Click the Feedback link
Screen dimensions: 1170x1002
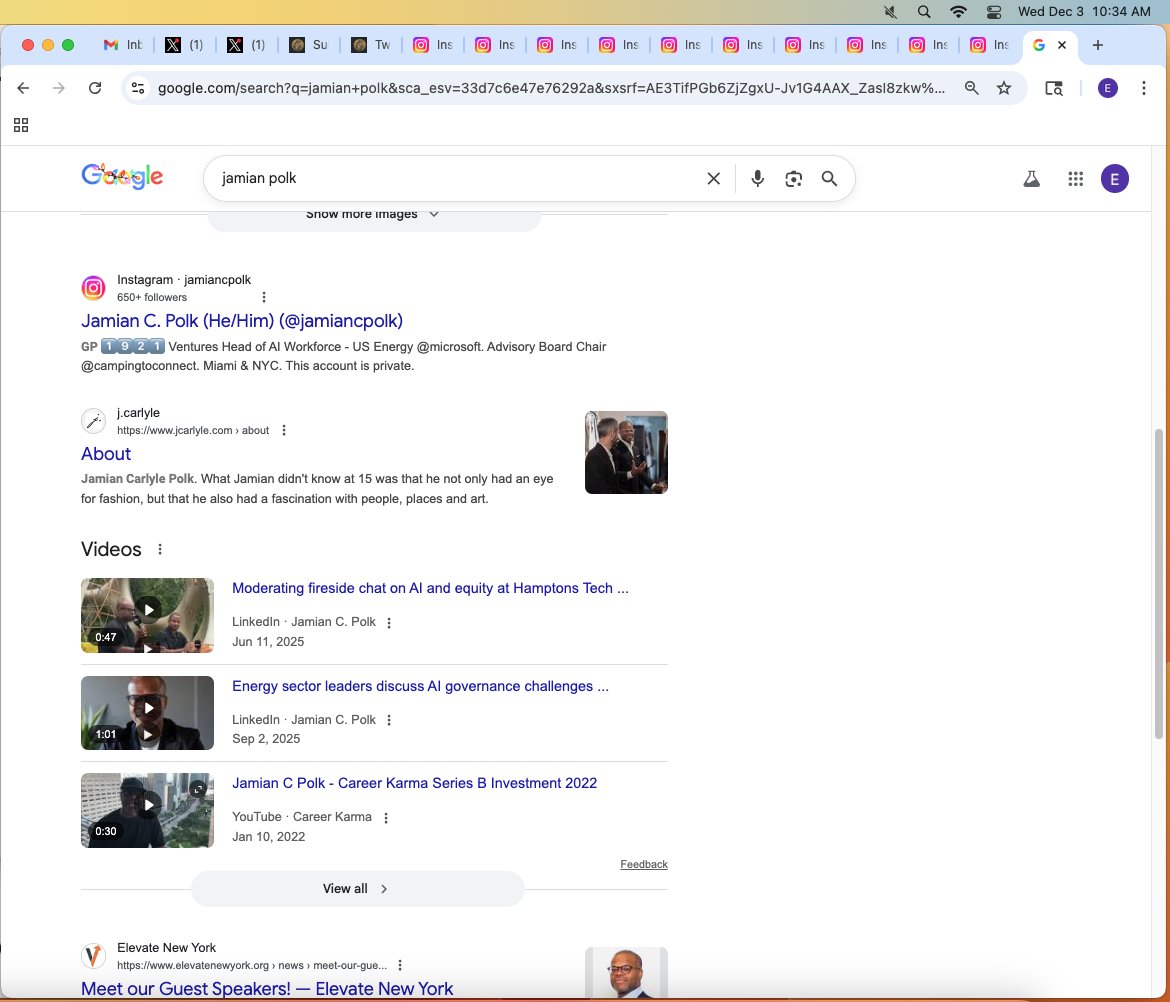[x=644, y=864]
